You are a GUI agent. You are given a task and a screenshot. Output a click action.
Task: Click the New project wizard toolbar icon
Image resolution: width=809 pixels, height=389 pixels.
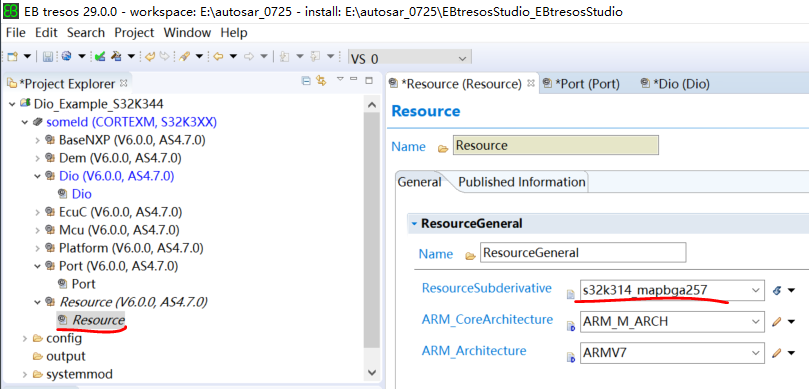pos(12,56)
